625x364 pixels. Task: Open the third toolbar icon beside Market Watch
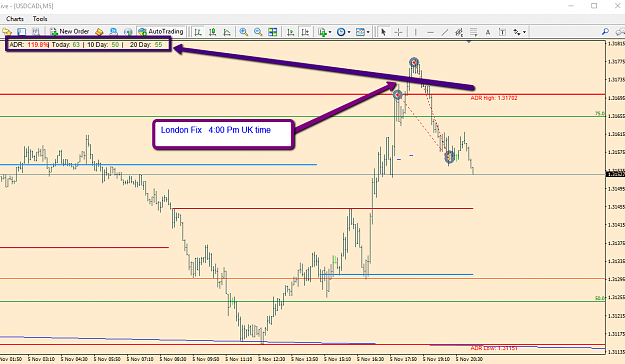pos(36,32)
